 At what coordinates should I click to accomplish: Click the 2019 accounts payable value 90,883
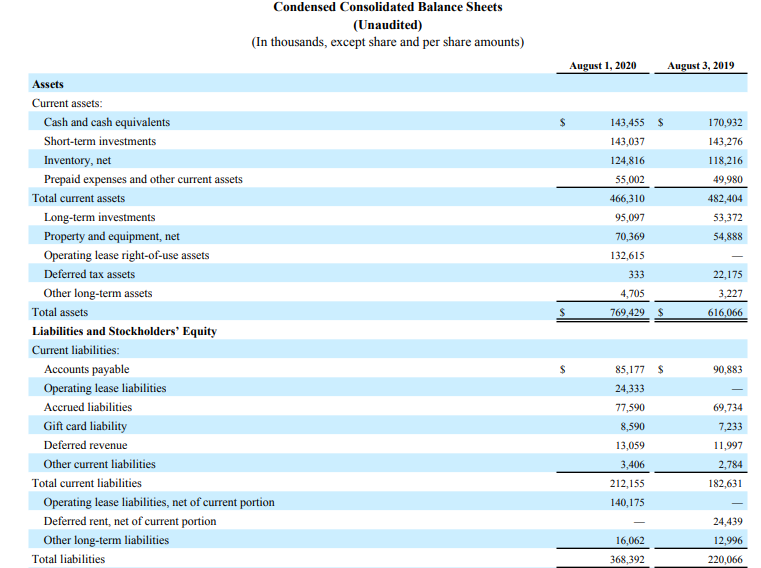tap(727, 369)
